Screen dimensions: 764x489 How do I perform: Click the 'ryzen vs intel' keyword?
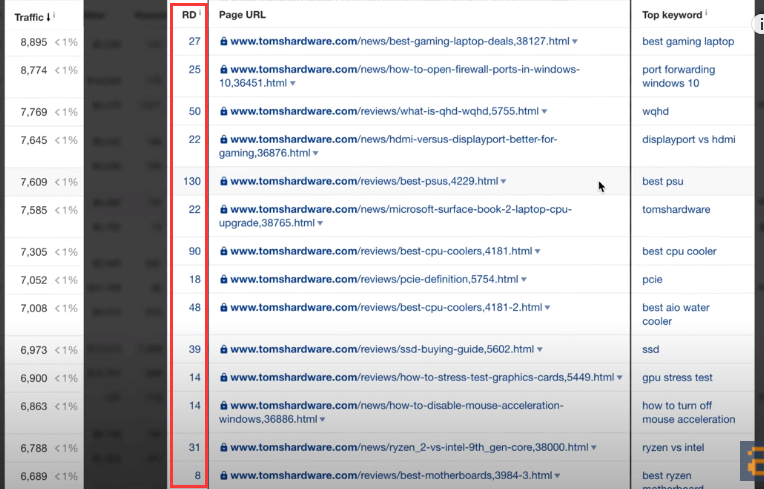point(673,448)
